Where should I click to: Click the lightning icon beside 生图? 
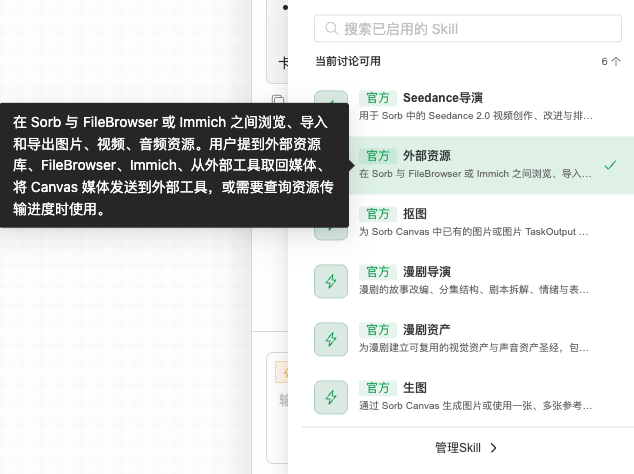(331, 397)
